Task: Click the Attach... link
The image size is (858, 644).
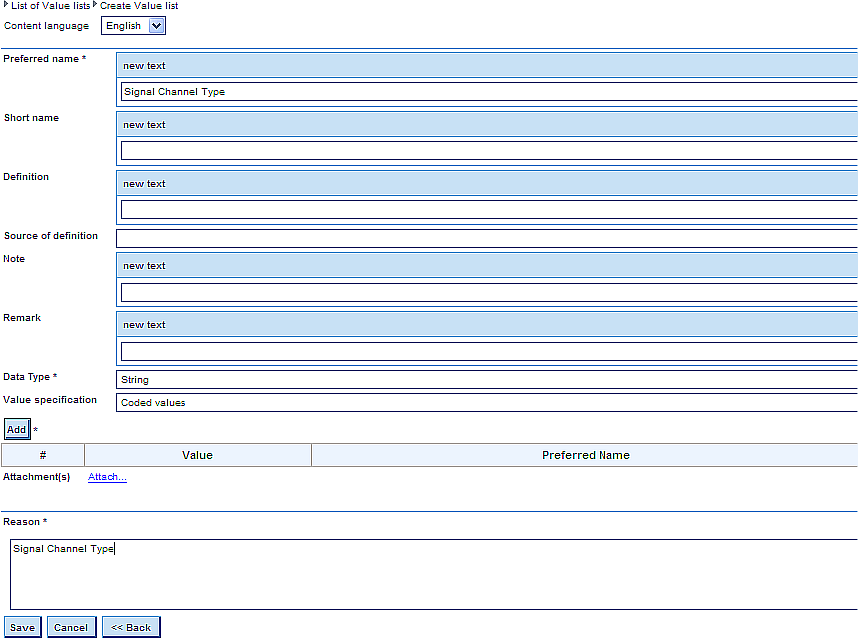Action: coord(107,477)
